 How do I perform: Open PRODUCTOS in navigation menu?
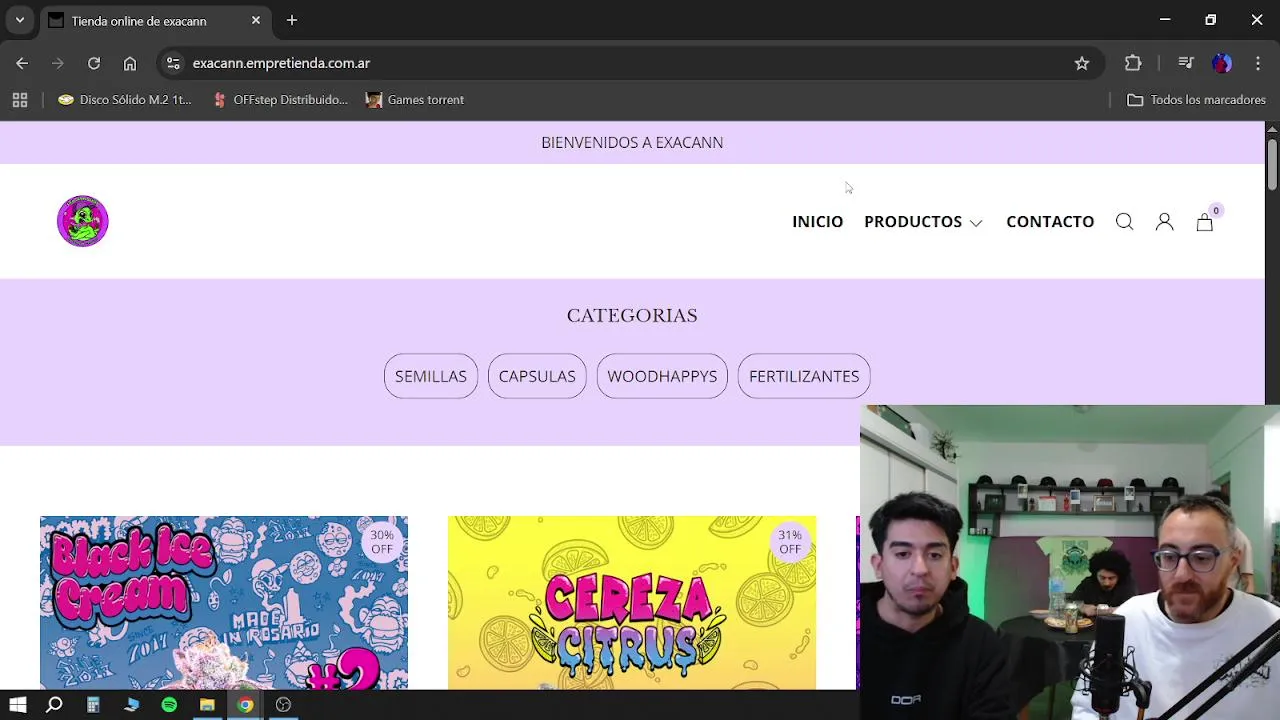pos(913,222)
